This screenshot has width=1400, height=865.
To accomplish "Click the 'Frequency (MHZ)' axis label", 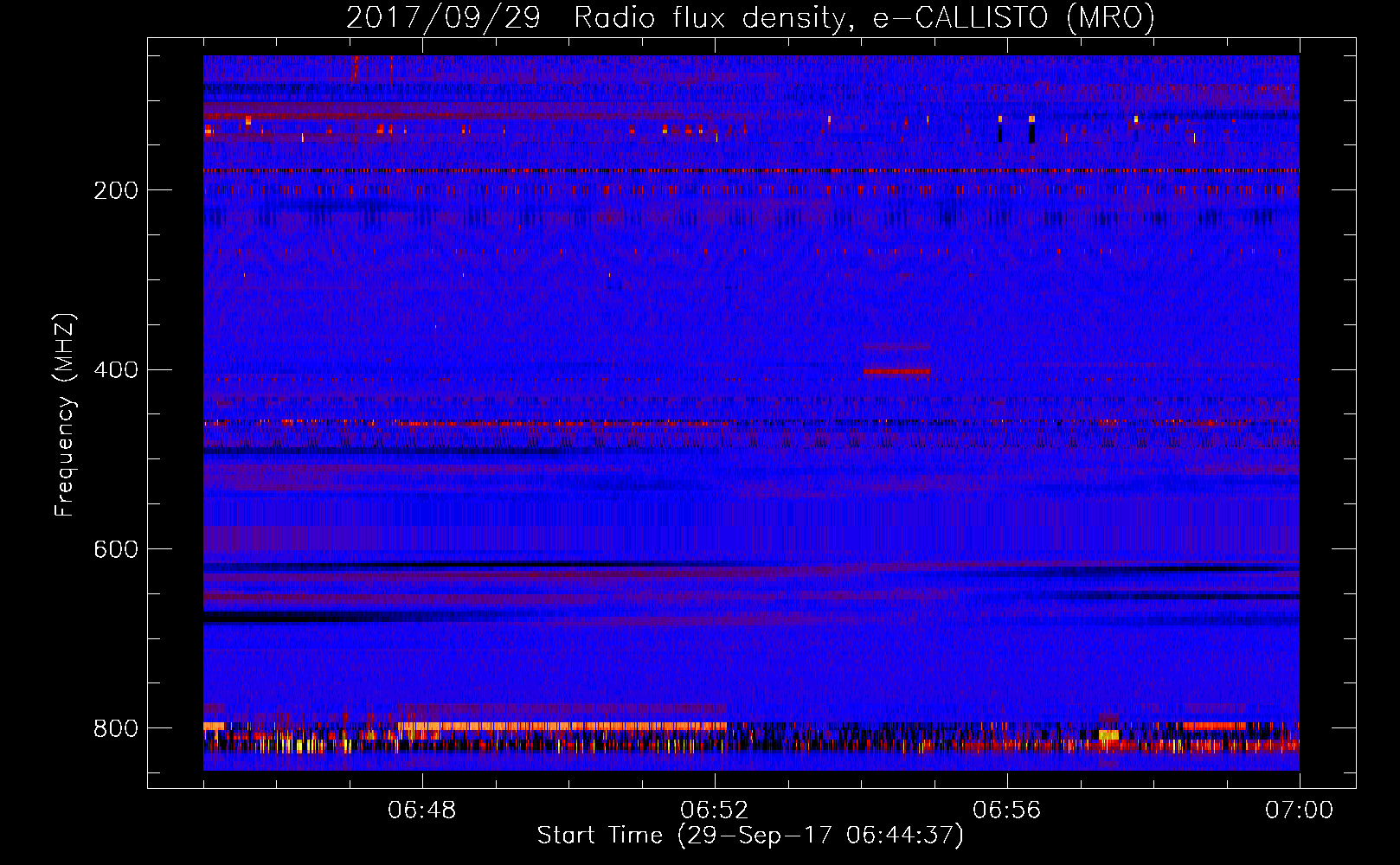I will click(65, 415).
